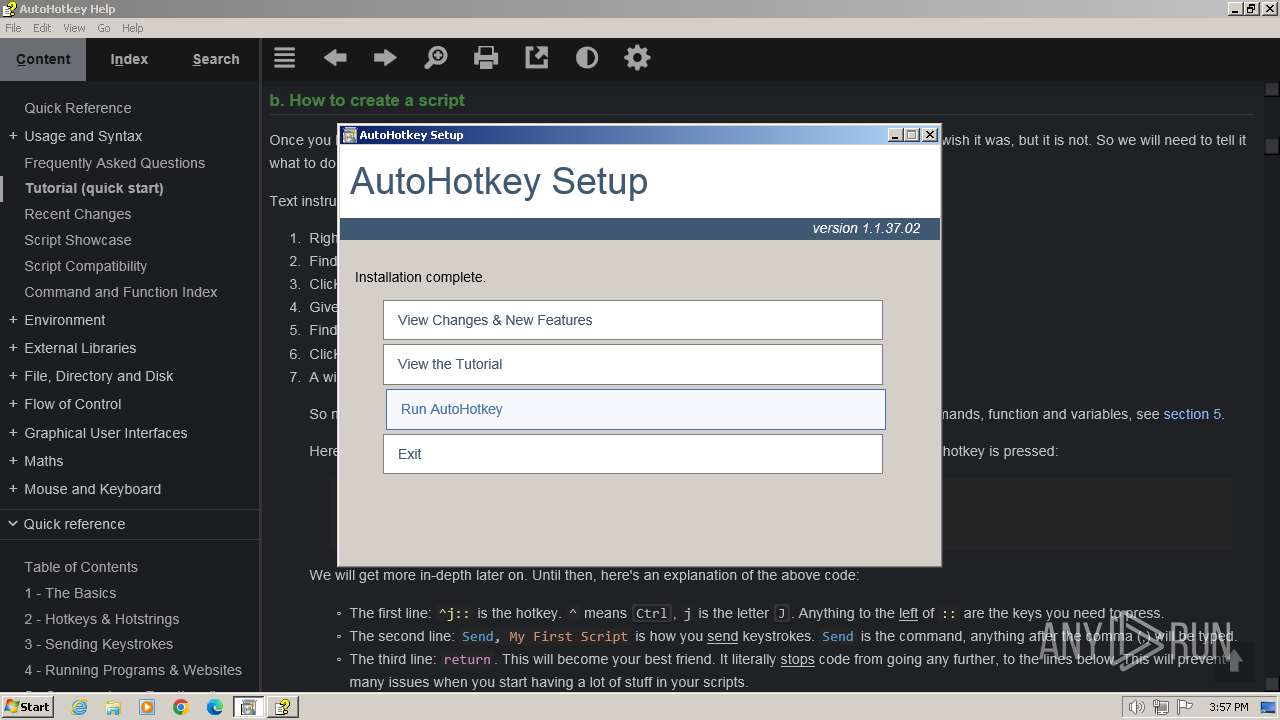Jump to Table of Contents

tap(81, 567)
